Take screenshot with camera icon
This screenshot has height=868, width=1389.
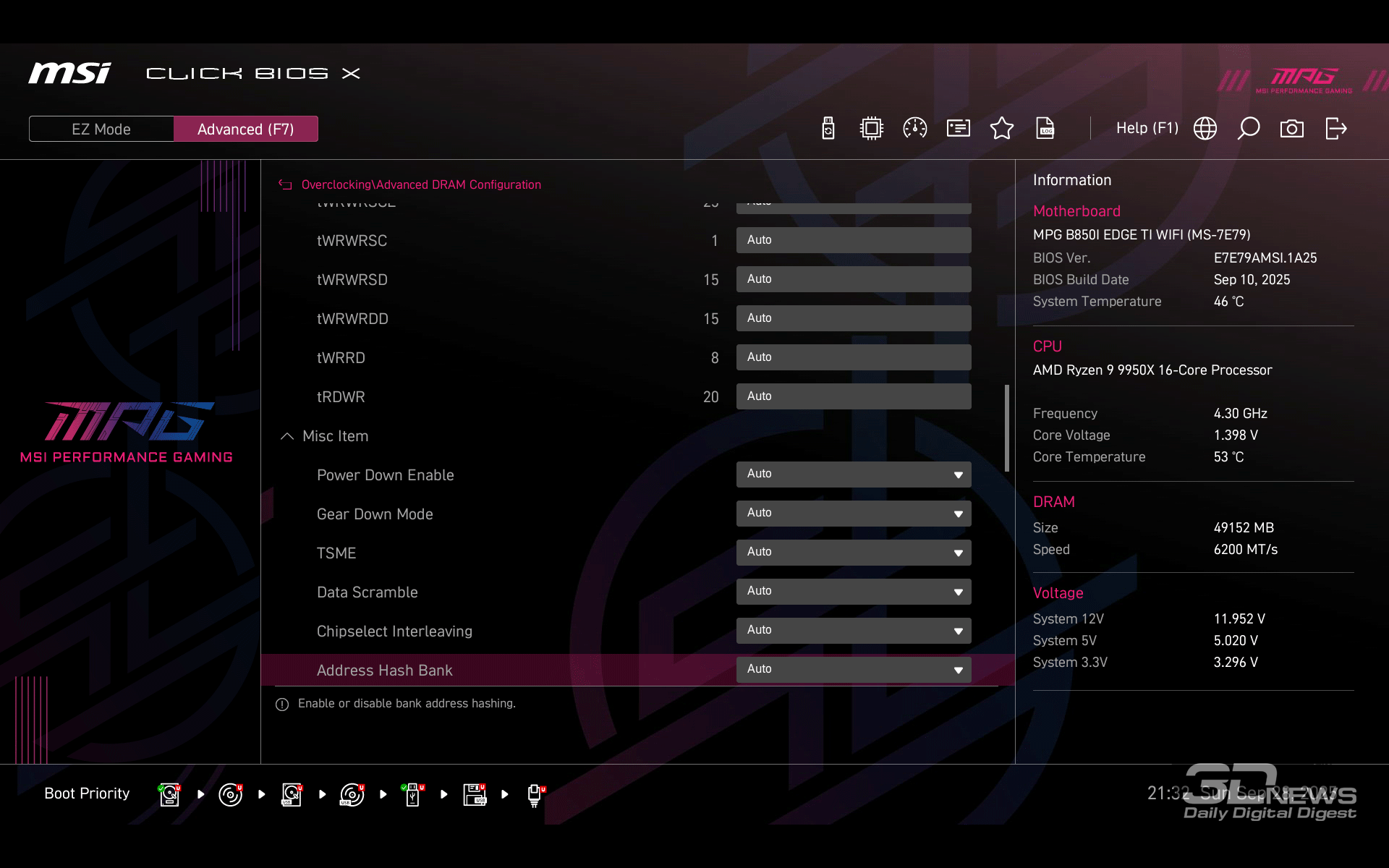tap(1292, 129)
